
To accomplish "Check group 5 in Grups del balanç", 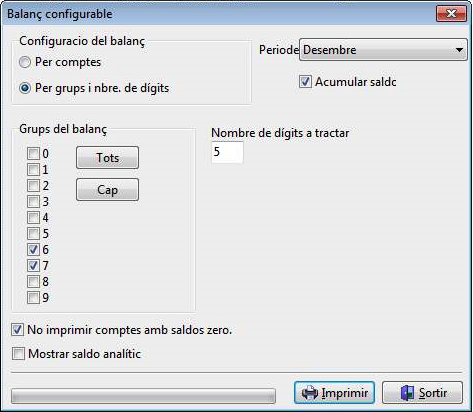I will (x=33, y=234).
